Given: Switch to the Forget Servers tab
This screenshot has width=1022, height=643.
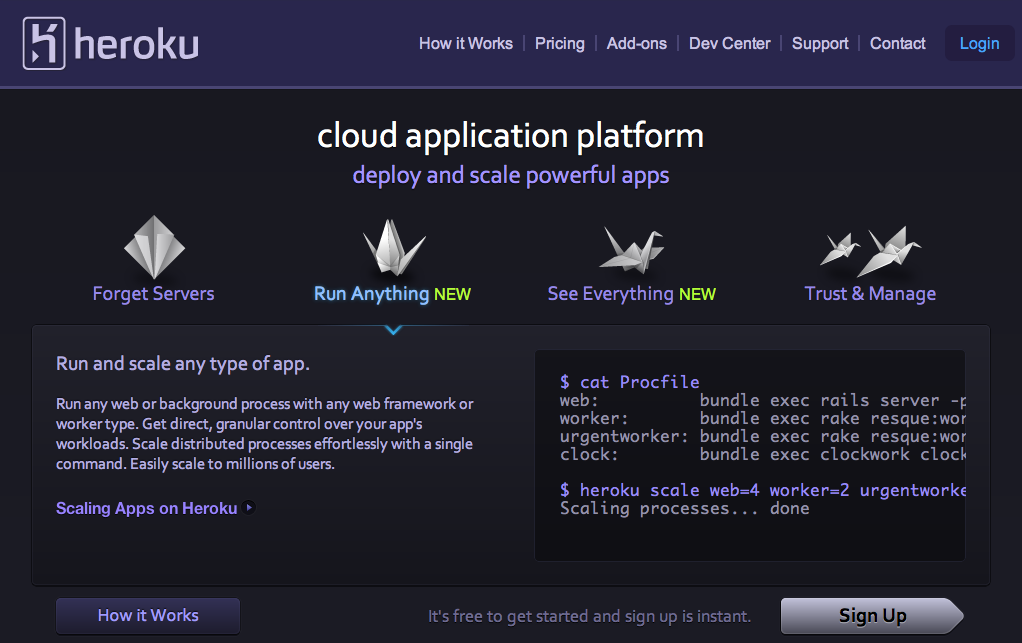Looking at the screenshot, I should (x=153, y=294).
